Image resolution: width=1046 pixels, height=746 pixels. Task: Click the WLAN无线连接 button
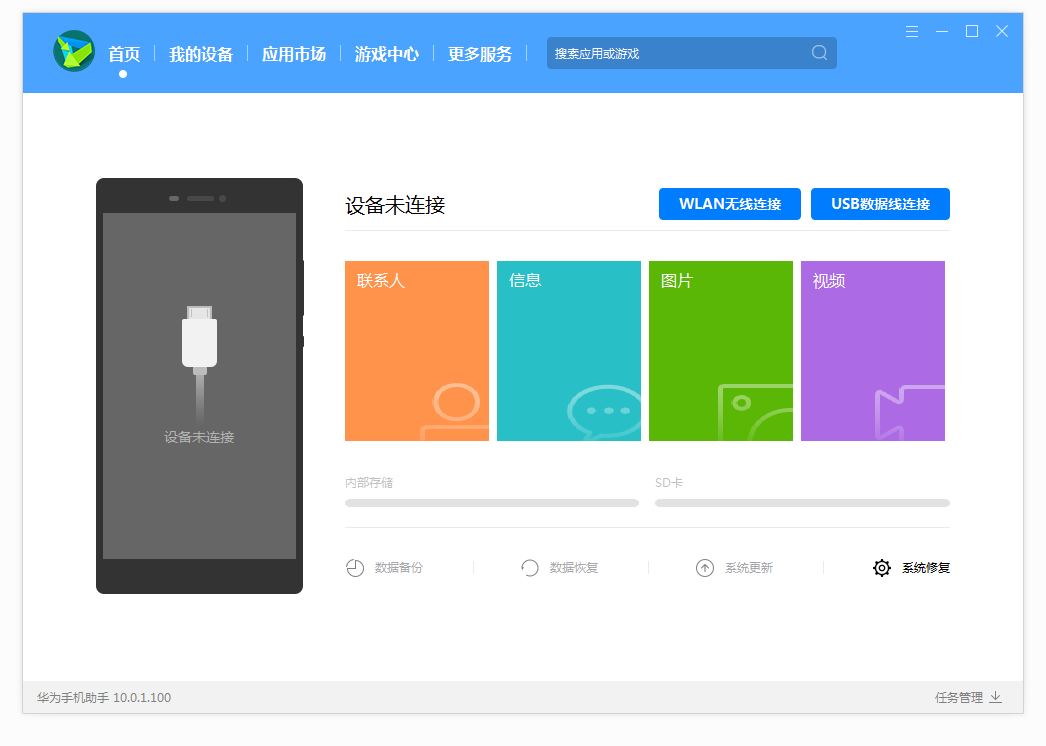point(729,204)
